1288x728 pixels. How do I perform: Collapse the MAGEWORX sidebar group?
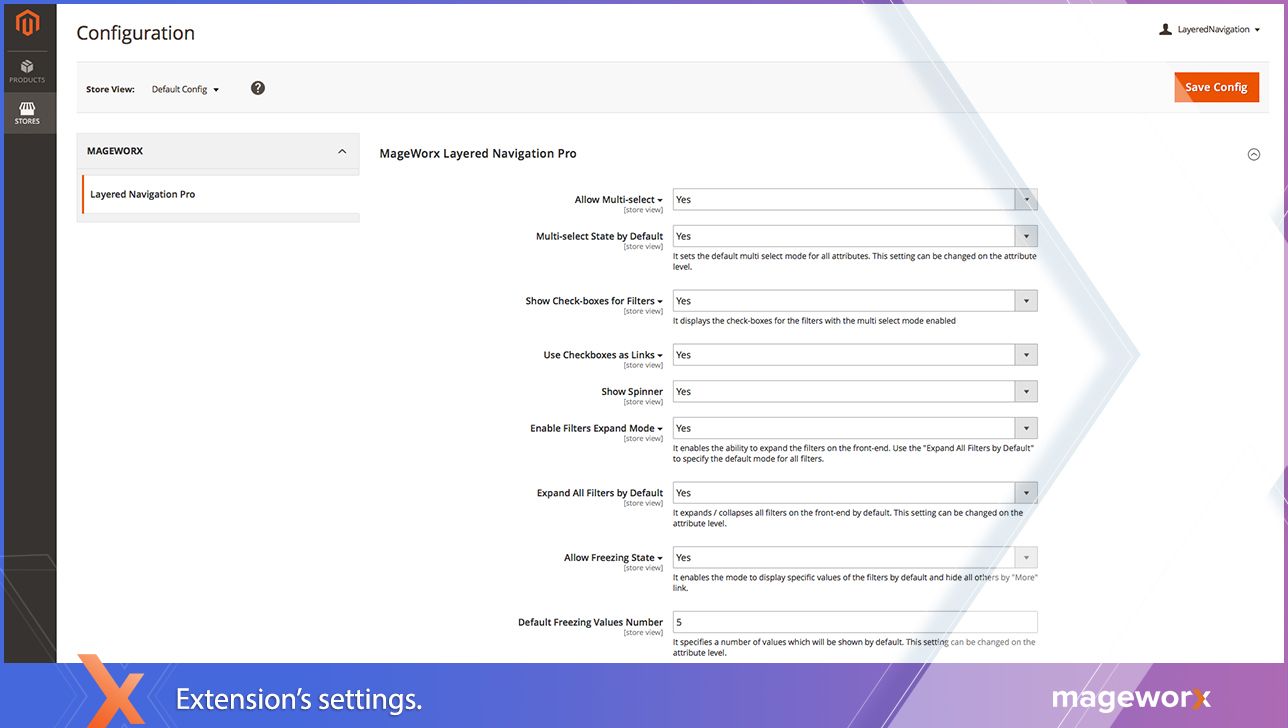coord(342,151)
